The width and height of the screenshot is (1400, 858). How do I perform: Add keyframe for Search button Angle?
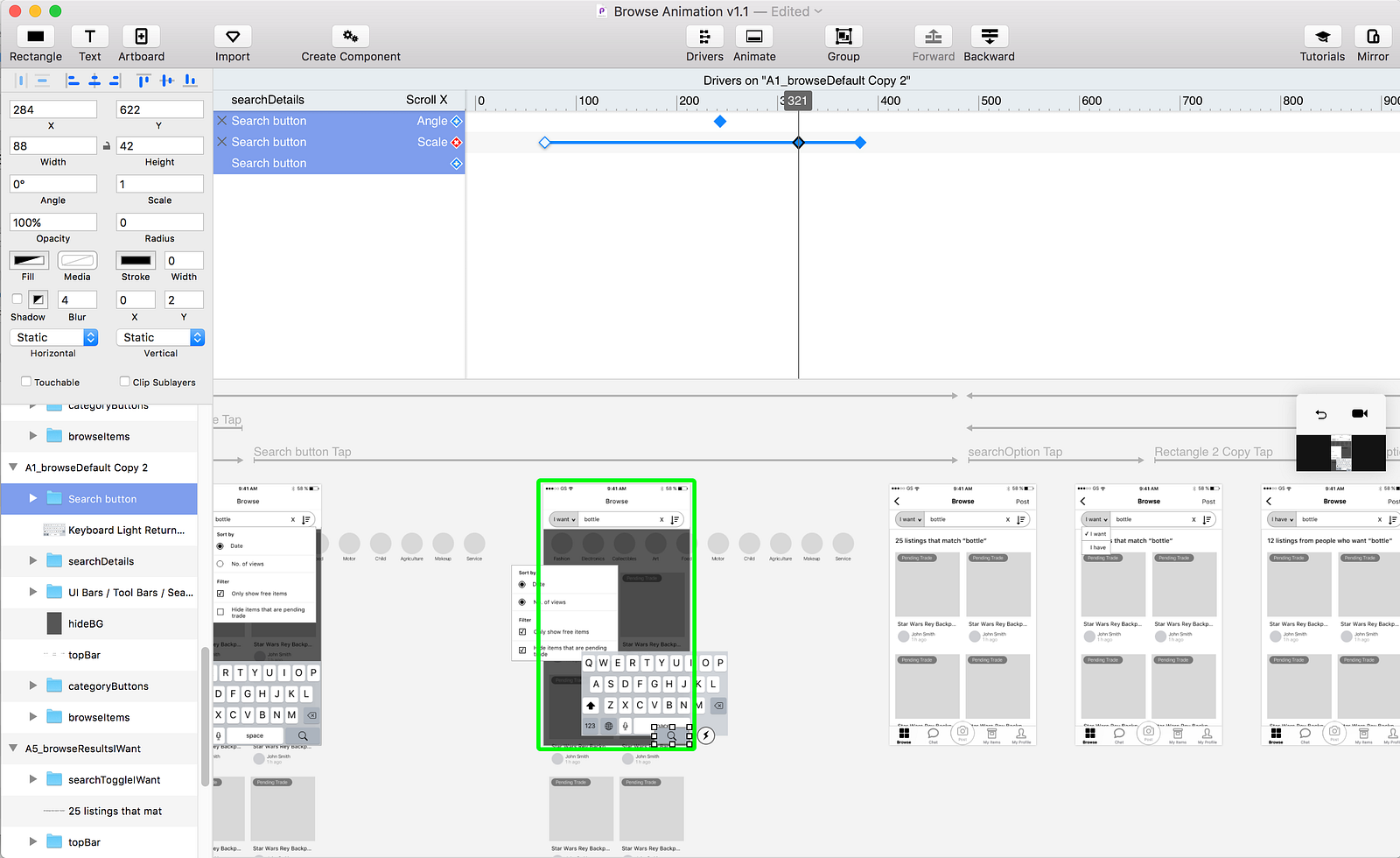(x=456, y=121)
